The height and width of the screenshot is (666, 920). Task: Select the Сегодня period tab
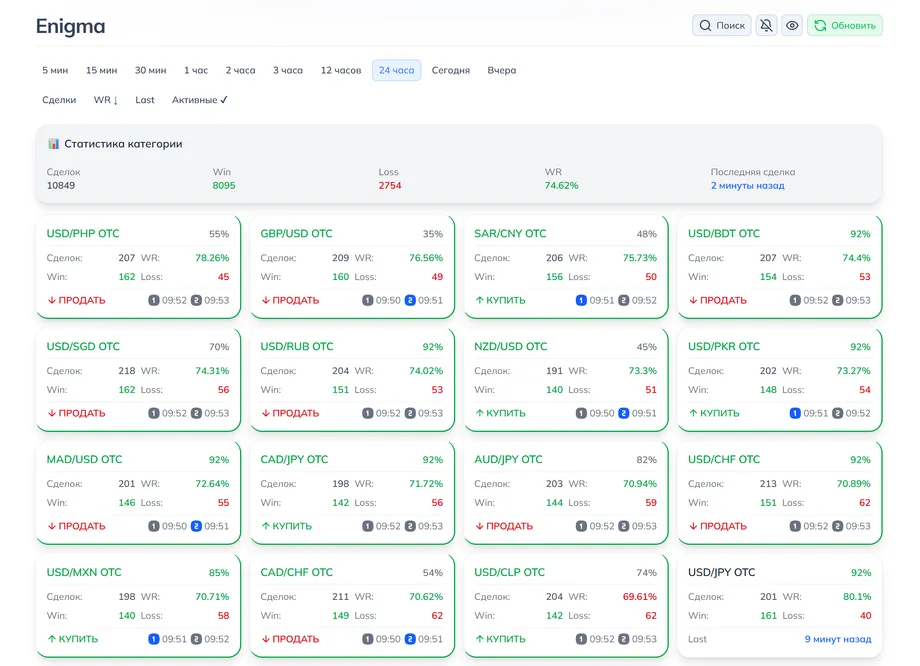coord(451,70)
